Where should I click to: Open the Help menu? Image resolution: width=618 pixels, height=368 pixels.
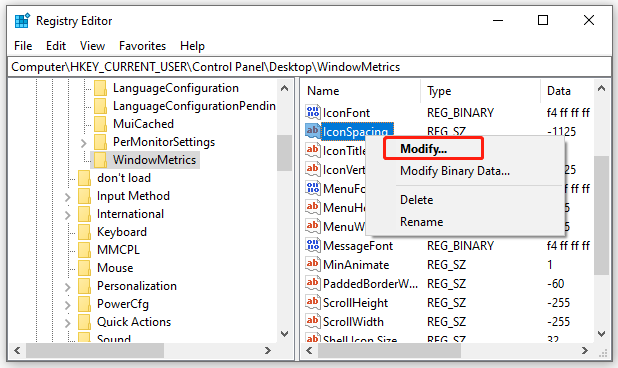pos(192,46)
